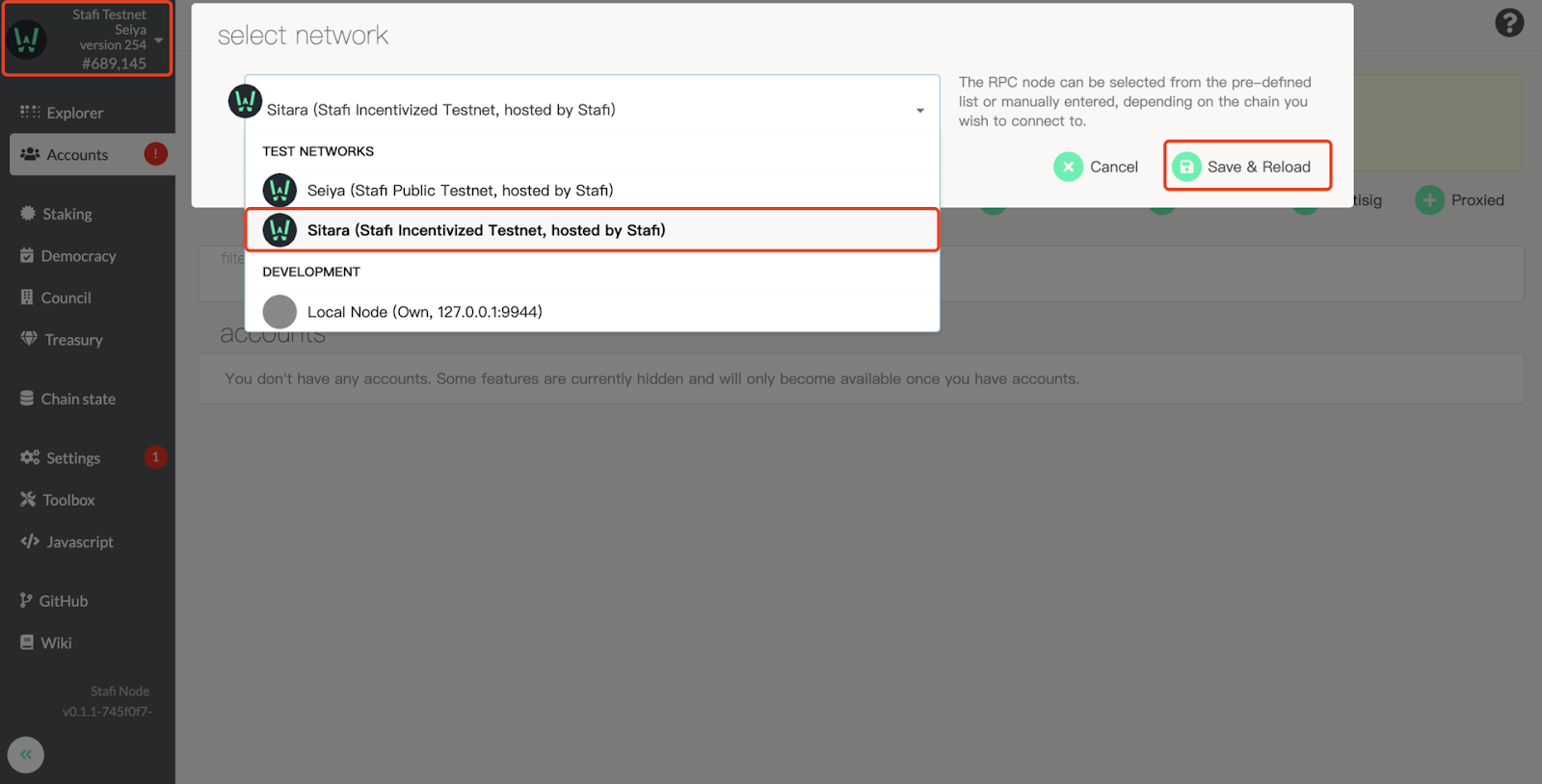
Task: Click the Stafi logo beside the Seiya option
Action: click(279, 191)
